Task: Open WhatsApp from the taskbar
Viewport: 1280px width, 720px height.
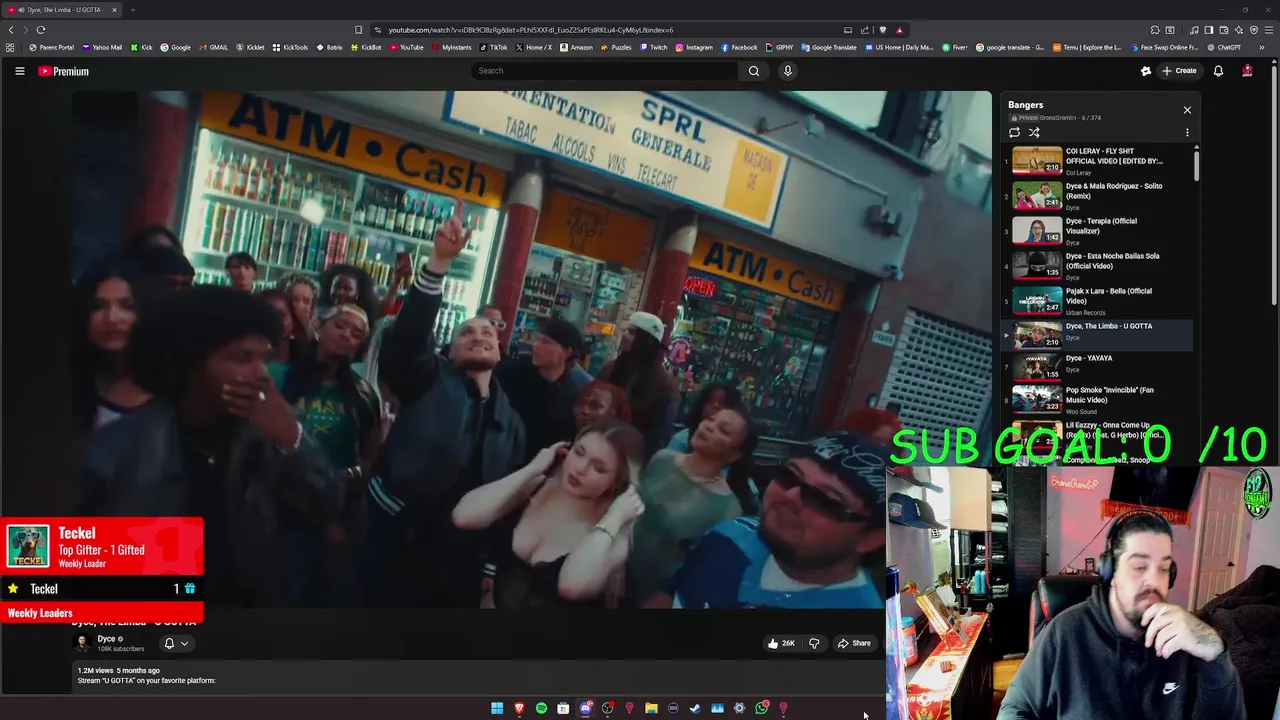Action: pyautogui.click(x=761, y=708)
